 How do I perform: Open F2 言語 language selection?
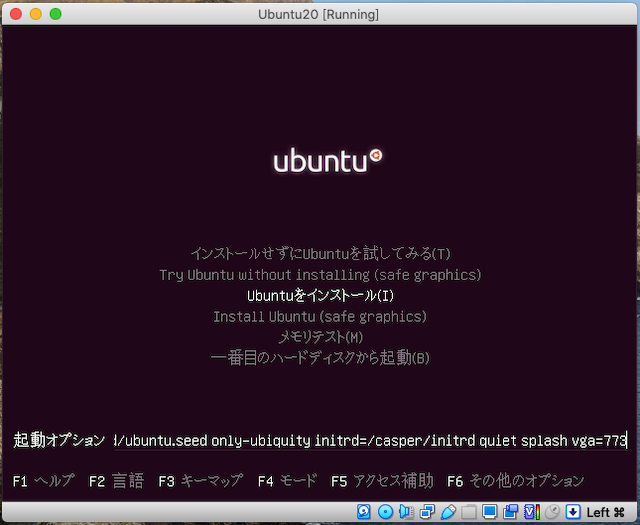coord(116,481)
